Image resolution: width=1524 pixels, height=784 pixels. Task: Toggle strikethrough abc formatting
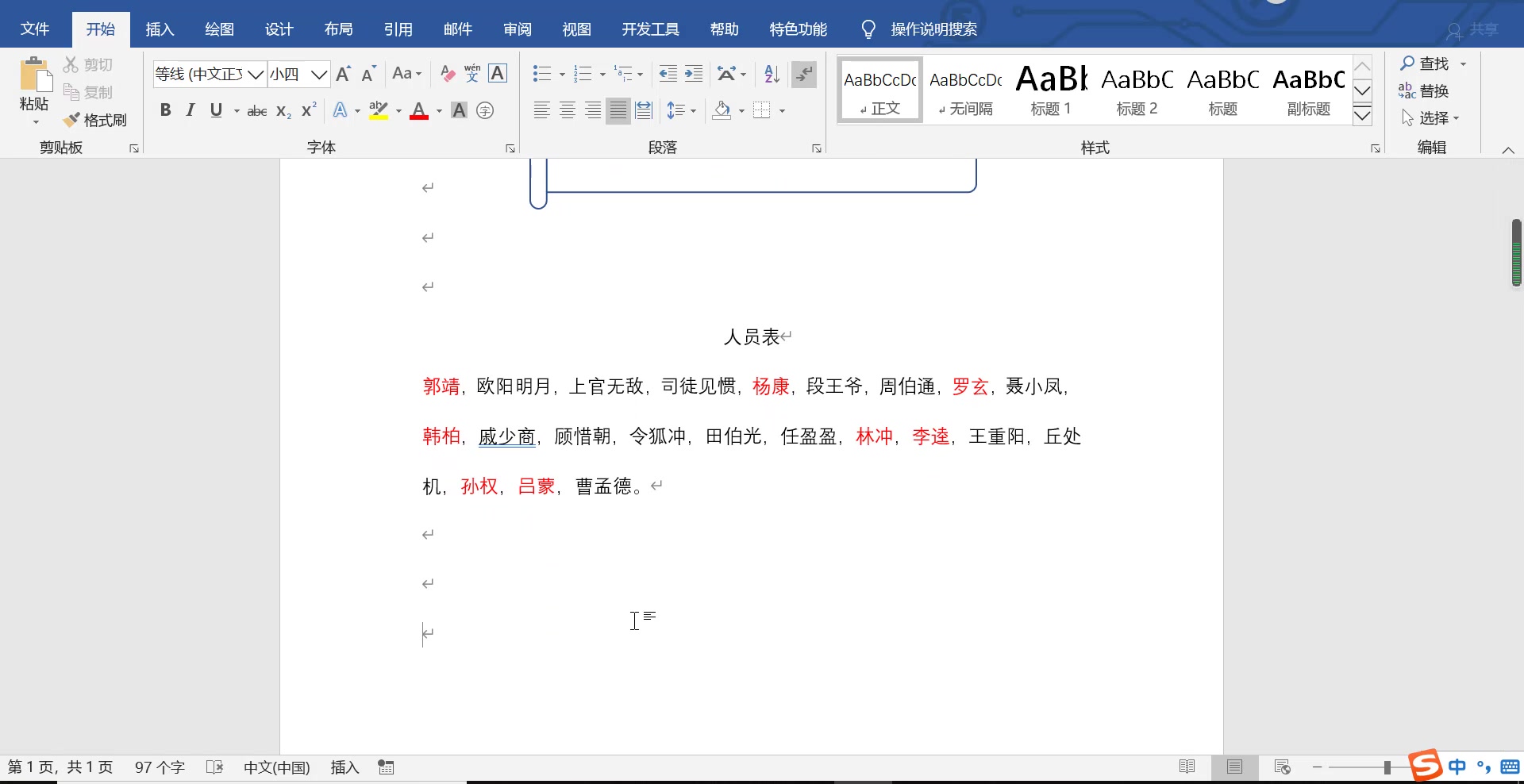click(x=257, y=111)
